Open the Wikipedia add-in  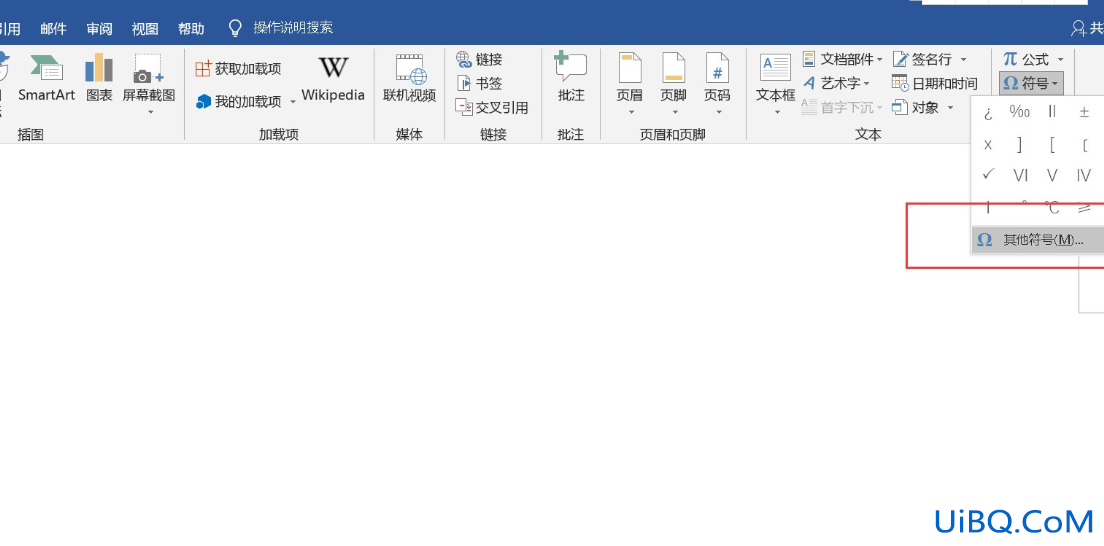tap(333, 79)
